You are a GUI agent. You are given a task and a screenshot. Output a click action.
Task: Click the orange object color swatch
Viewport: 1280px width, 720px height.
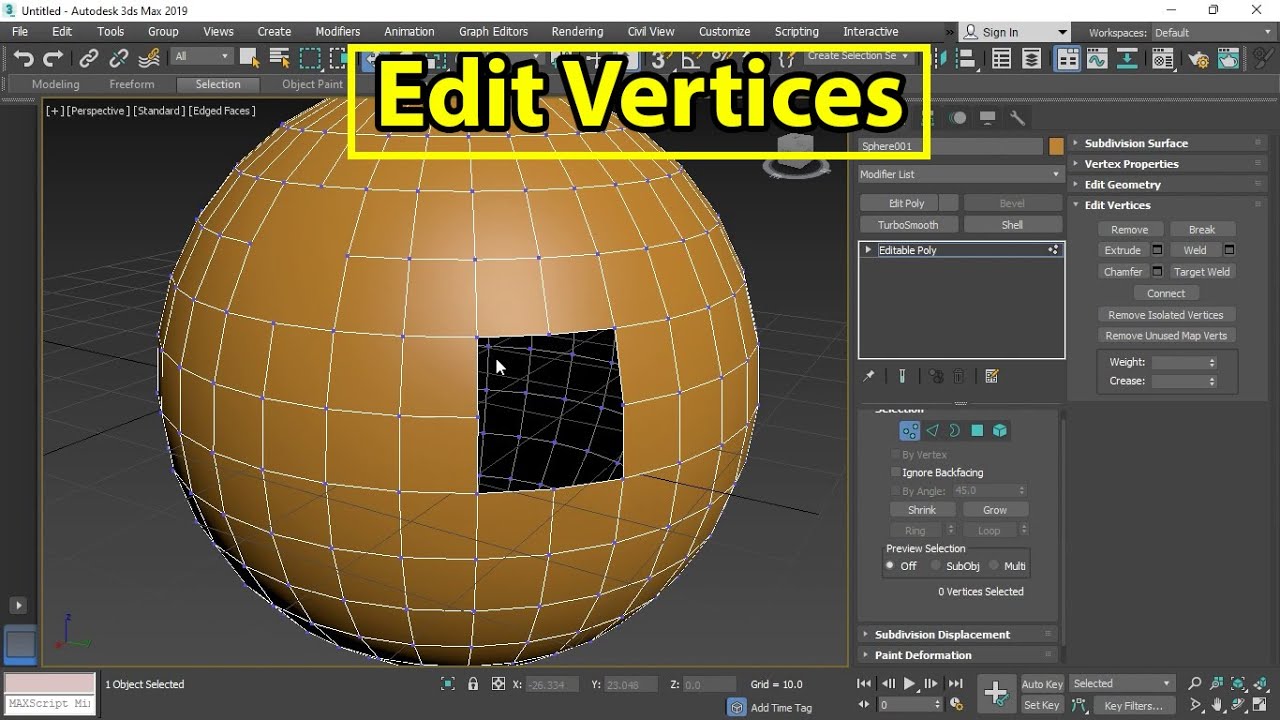point(1056,147)
